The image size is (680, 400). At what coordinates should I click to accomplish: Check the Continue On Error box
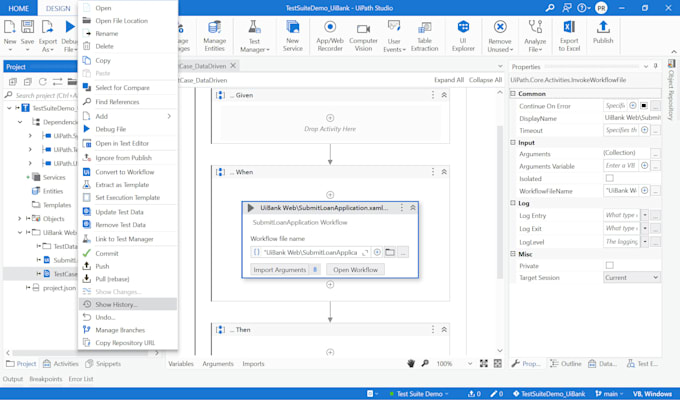click(x=644, y=105)
